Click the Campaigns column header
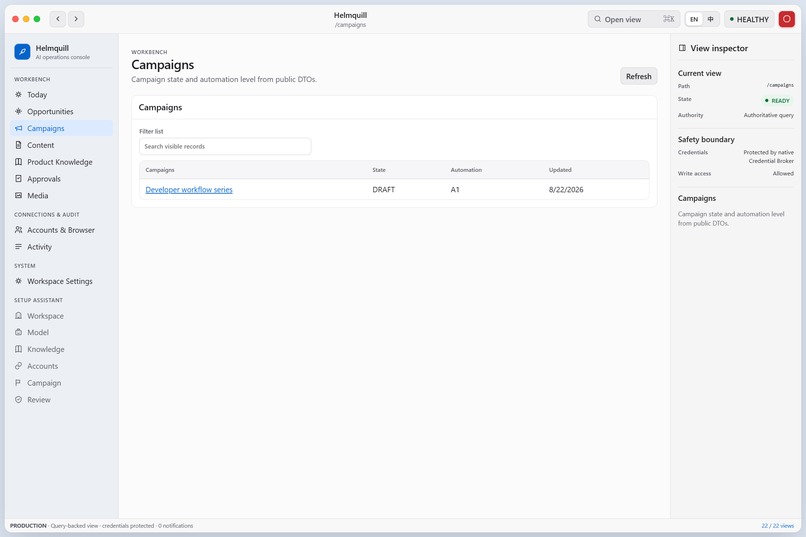The height and width of the screenshot is (537, 806). coord(160,170)
